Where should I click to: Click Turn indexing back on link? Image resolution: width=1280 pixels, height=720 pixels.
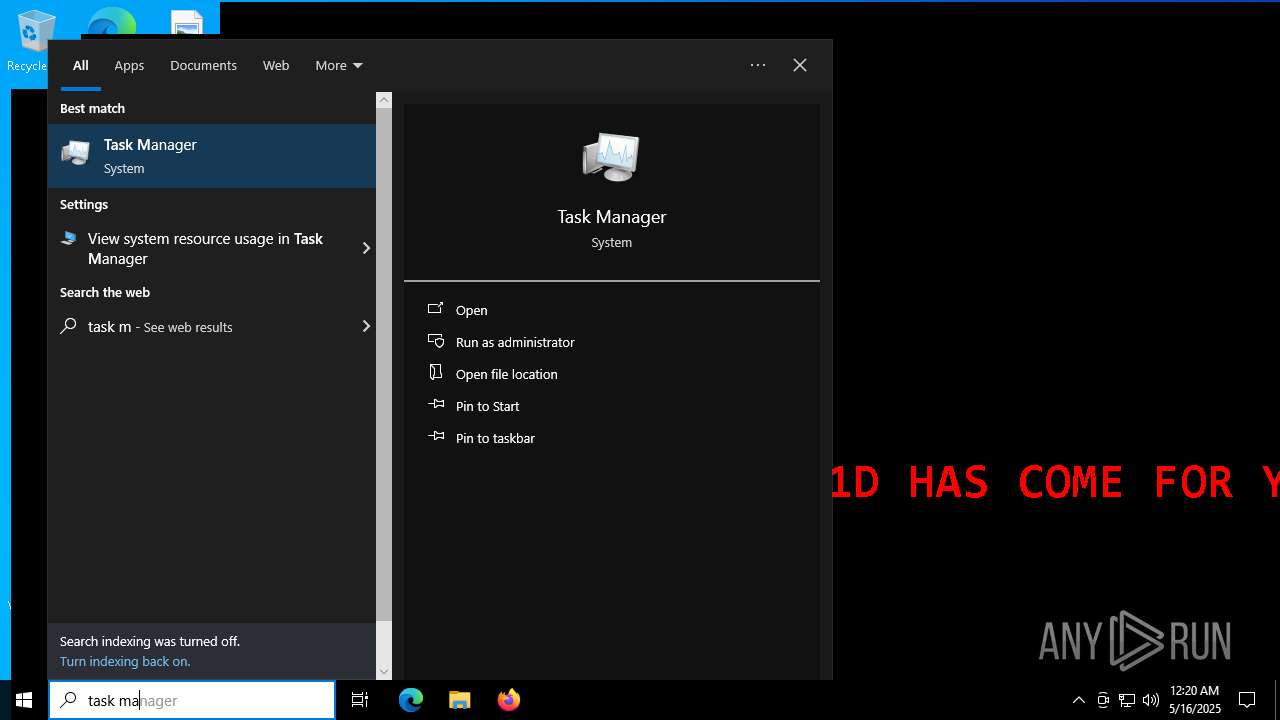(125, 661)
